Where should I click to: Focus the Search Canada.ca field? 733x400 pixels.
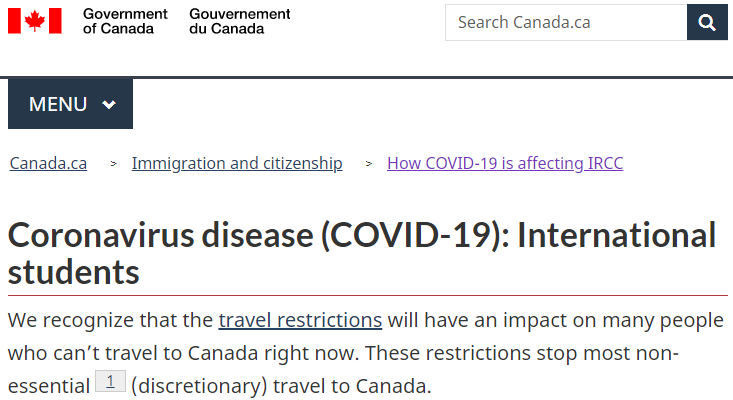click(566, 22)
